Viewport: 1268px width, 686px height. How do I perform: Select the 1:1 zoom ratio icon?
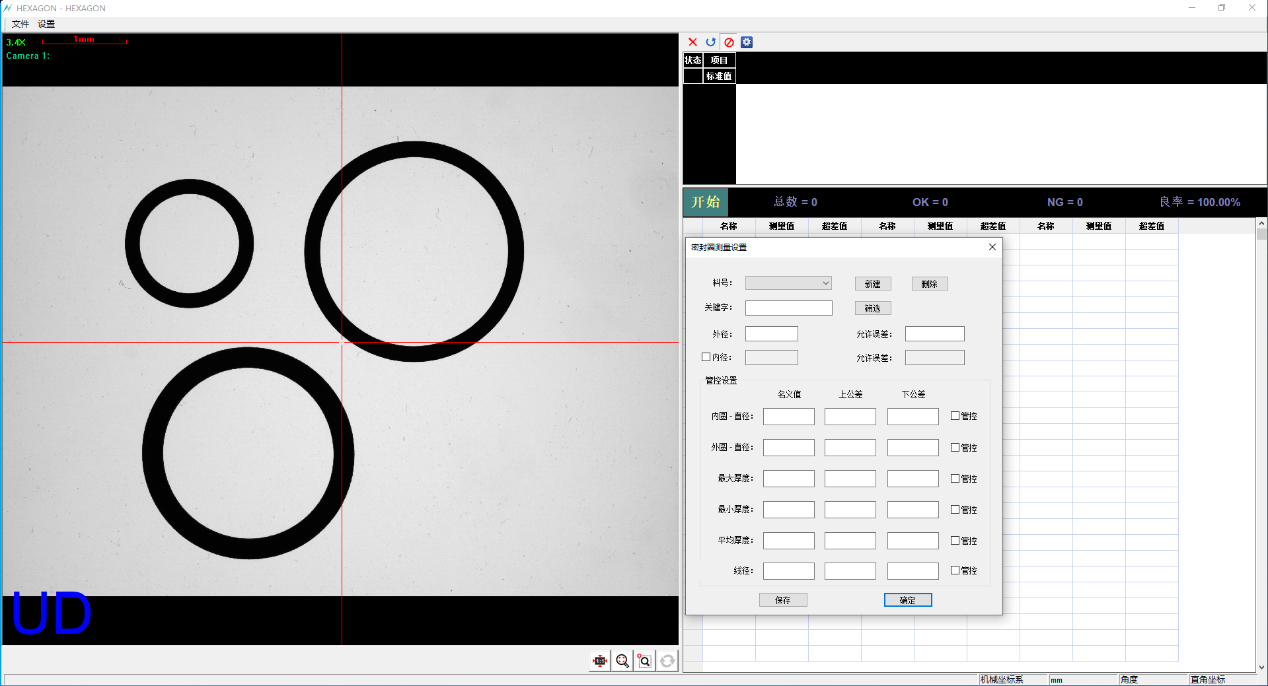pos(599,660)
